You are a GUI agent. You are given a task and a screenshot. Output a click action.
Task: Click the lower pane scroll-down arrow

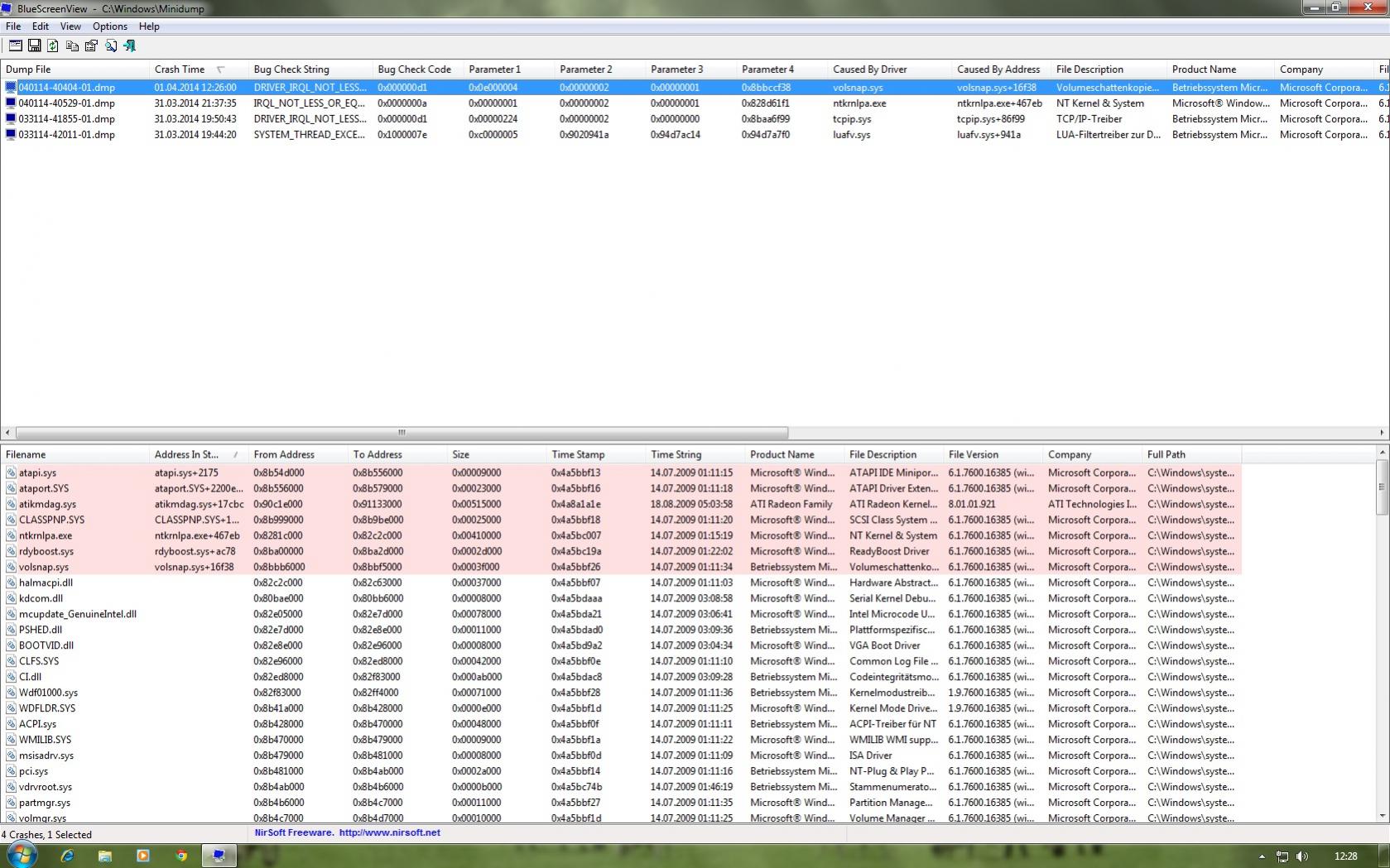[x=1382, y=816]
